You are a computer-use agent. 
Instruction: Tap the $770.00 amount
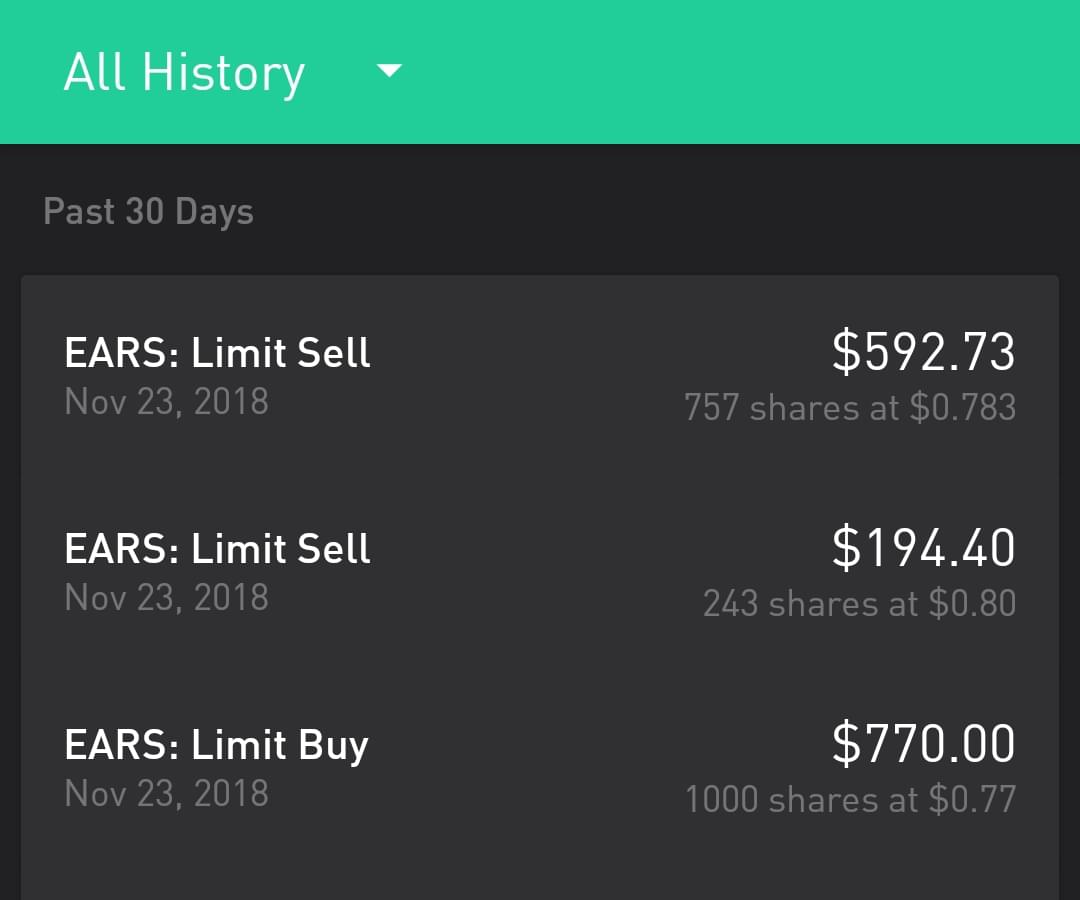point(923,745)
